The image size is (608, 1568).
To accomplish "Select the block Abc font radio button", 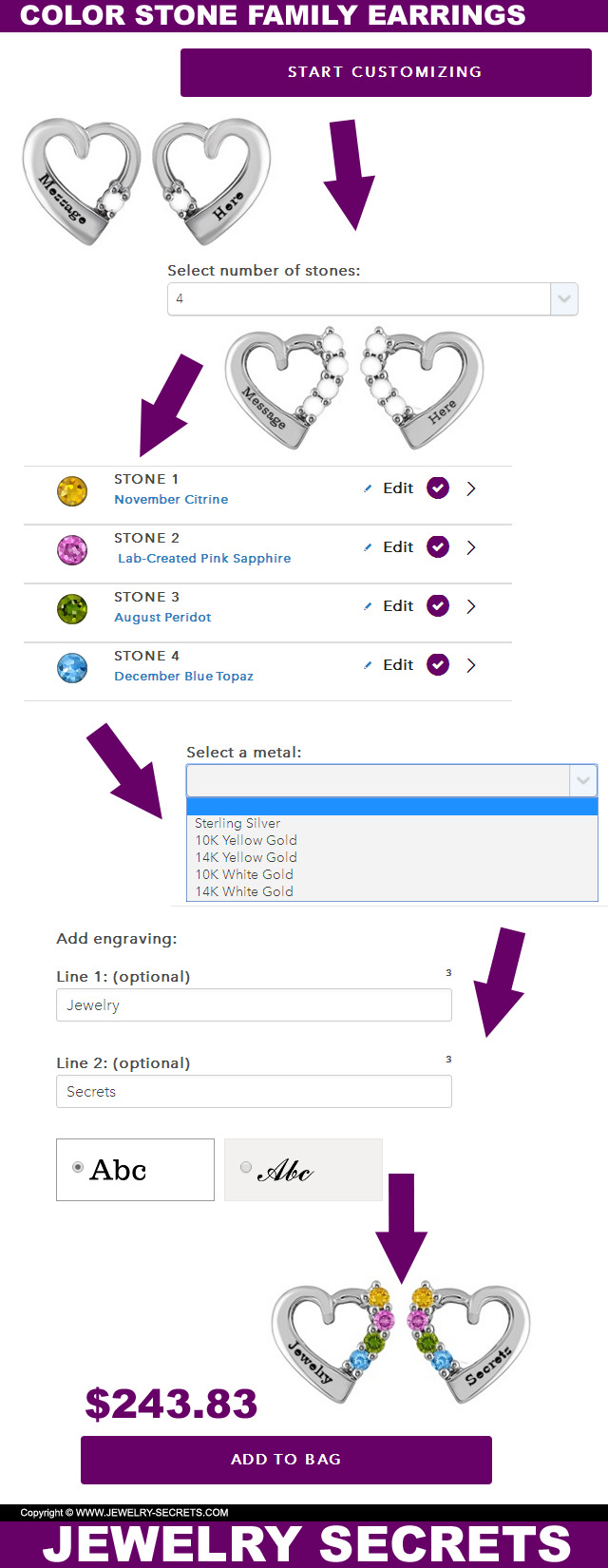I will tap(78, 1167).
